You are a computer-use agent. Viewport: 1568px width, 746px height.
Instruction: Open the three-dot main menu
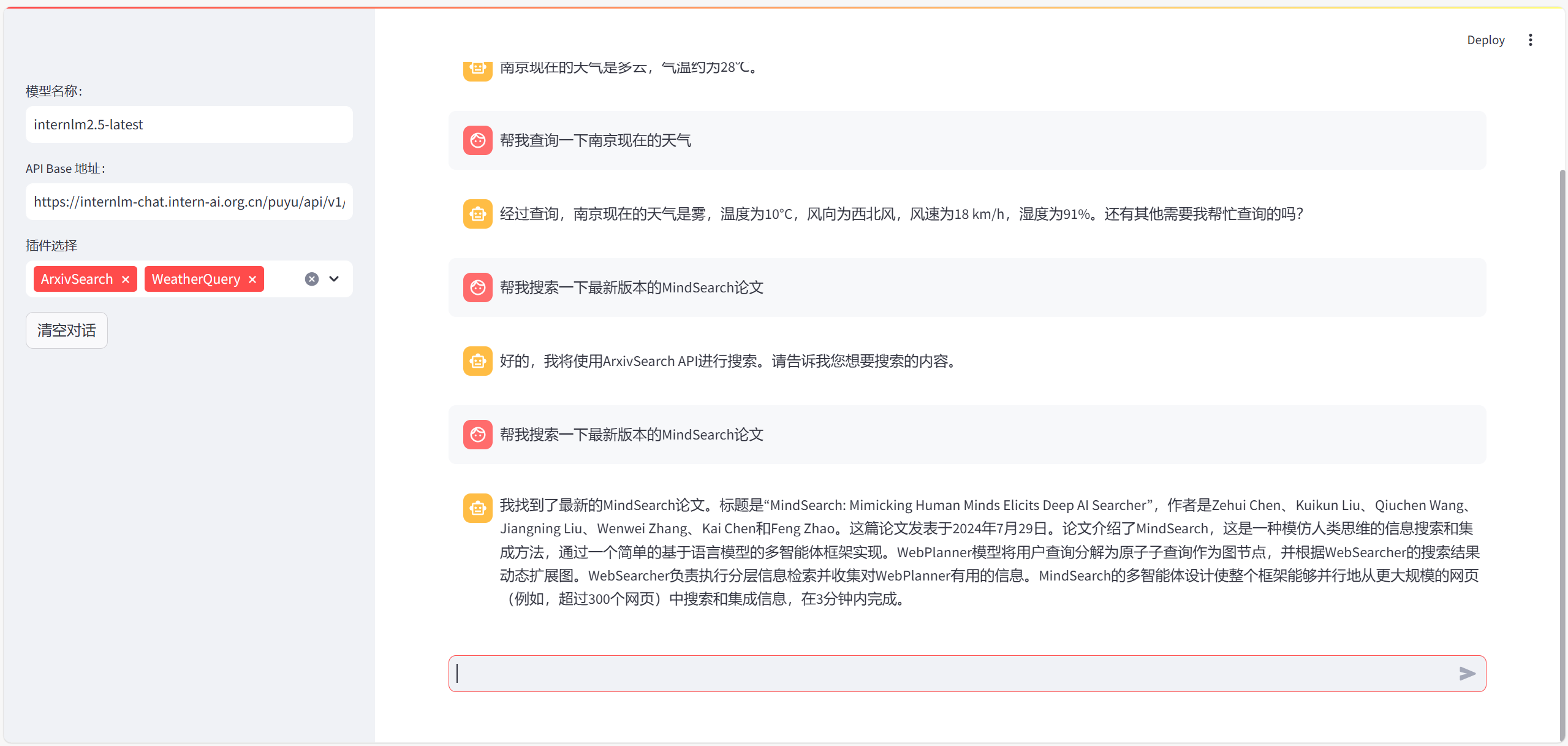(1530, 40)
